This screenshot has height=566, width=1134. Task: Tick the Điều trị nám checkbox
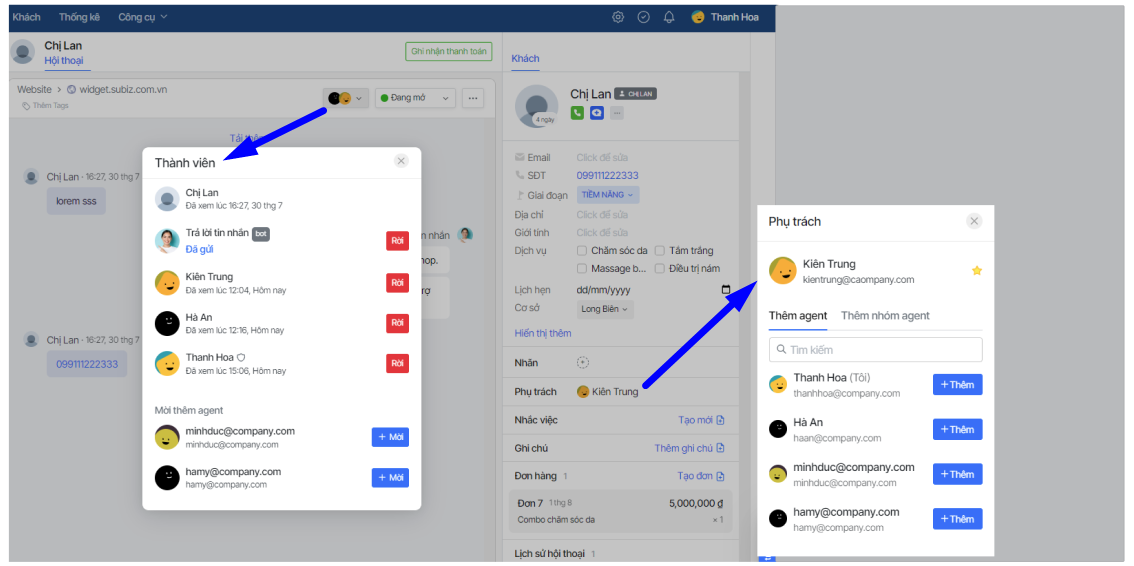click(x=660, y=269)
